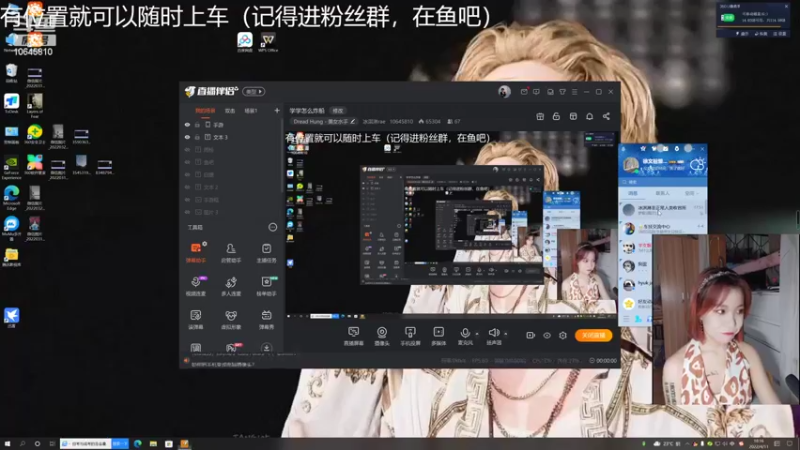Screen dimensions: 800x450
Task: Open the 空间 dropdown tab in QQ
Action: (x=691, y=193)
